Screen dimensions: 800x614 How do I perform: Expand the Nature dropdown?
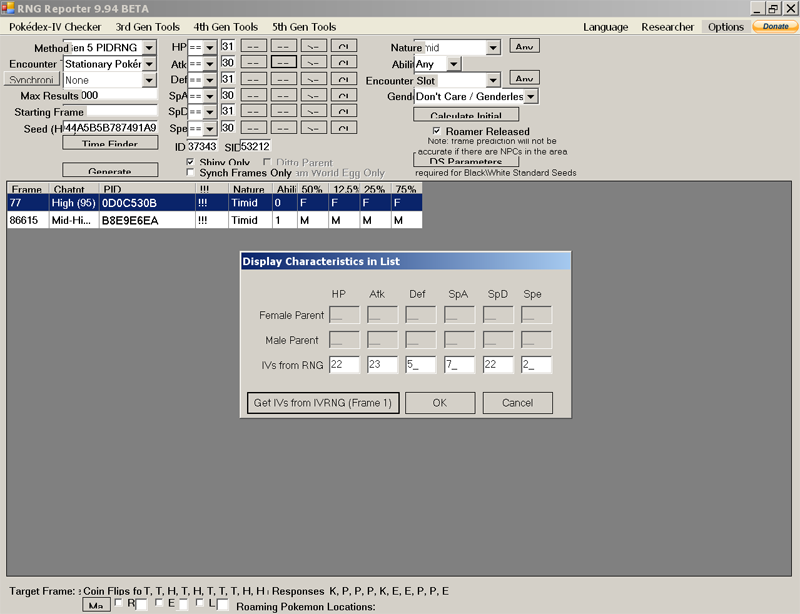(x=492, y=47)
